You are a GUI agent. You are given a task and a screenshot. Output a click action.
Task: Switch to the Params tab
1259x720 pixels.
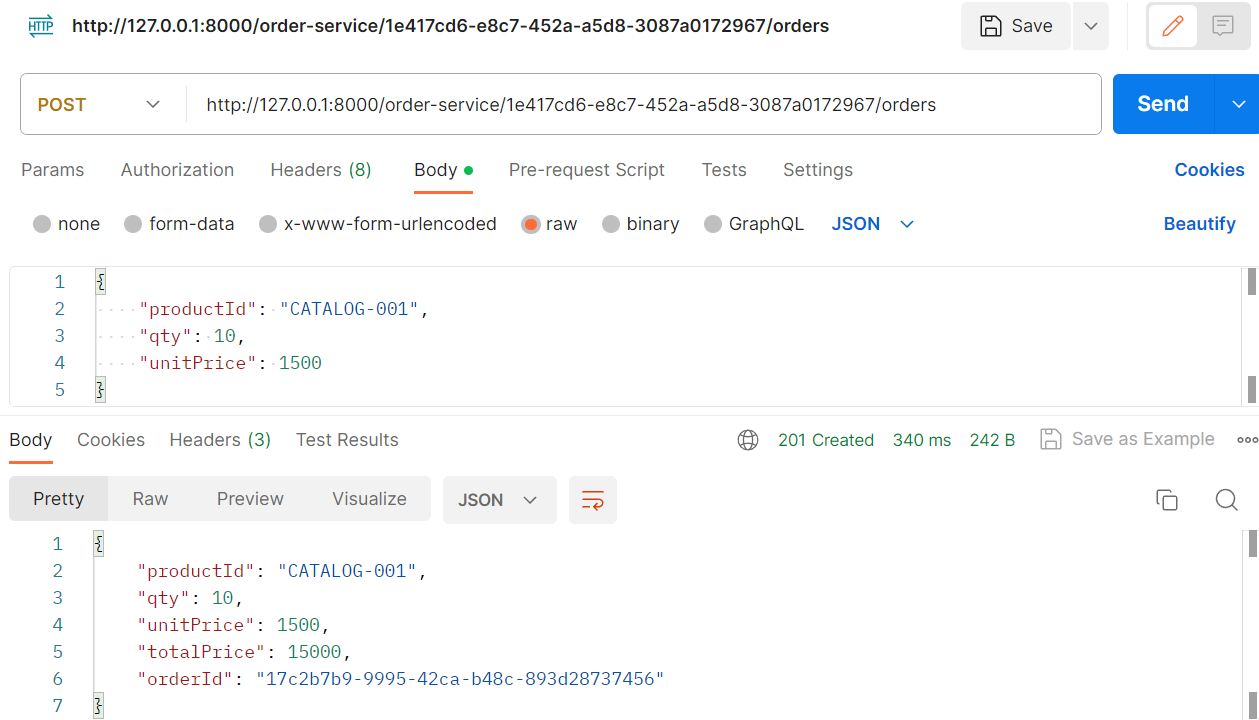[x=53, y=170]
